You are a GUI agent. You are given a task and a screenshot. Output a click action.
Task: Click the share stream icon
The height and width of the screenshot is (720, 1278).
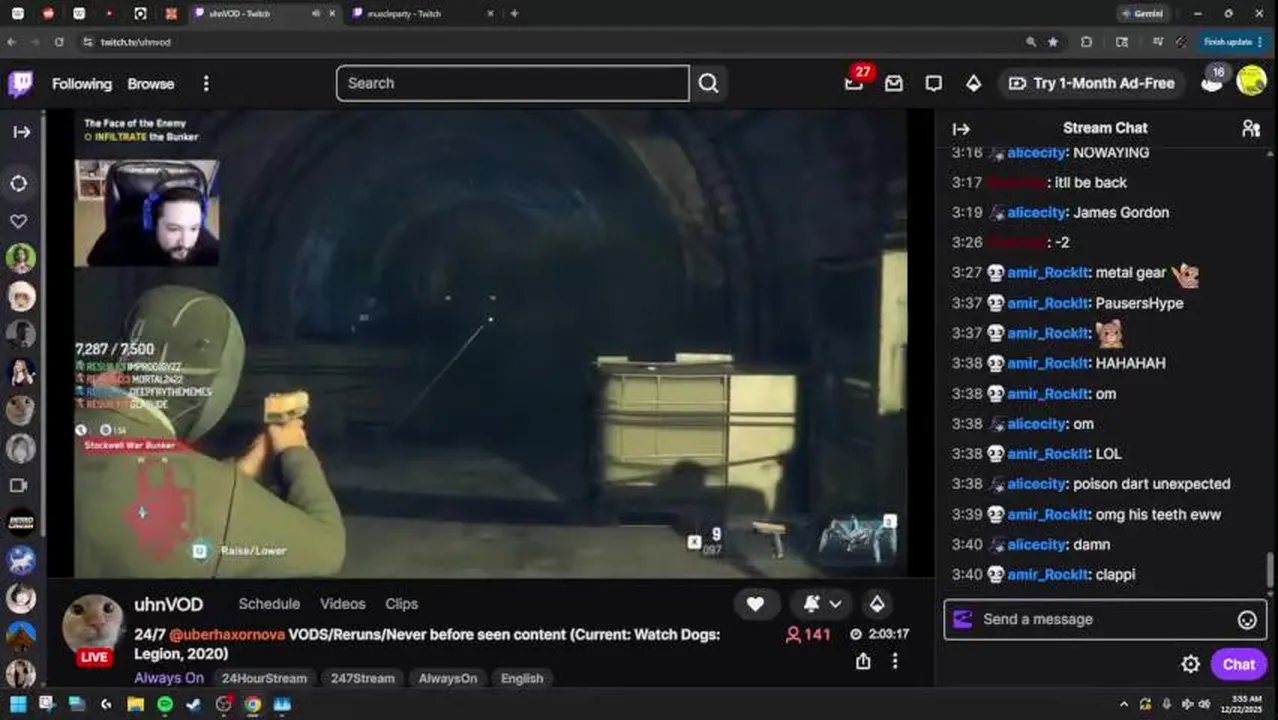863,661
